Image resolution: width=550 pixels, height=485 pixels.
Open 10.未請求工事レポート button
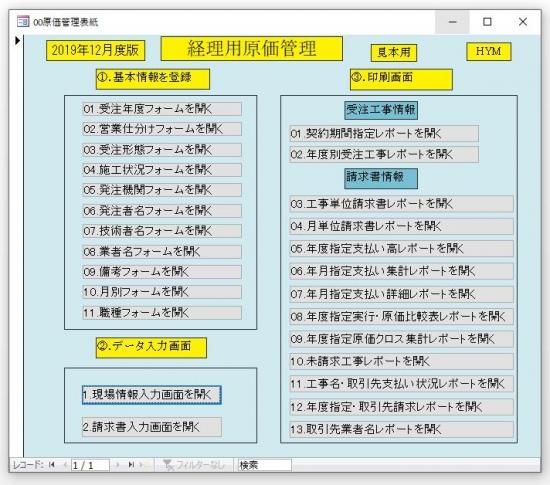coord(401,361)
